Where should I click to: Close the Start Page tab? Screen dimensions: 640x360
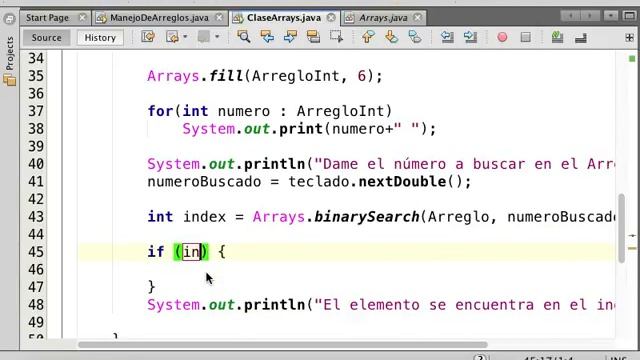click(x=82, y=18)
